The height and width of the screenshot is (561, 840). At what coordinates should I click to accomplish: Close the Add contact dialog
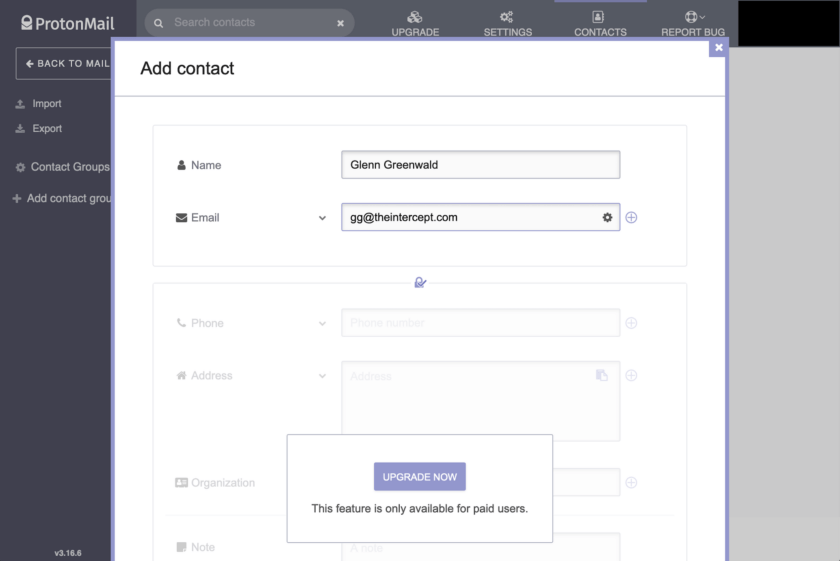(718, 48)
